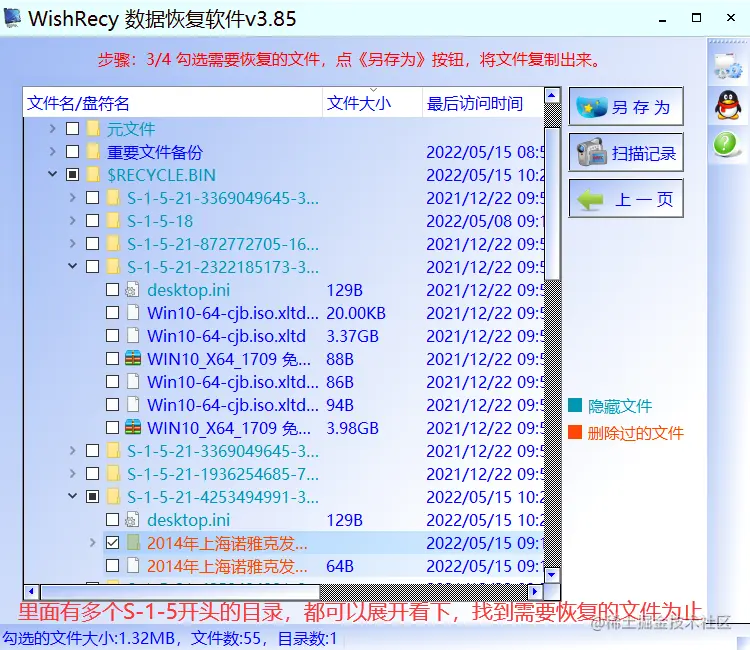The image size is (750, 650).
Task: Click the 129B desktop.ini gear icon dated 2021/12/22
Action: click(x=132, y=289)
